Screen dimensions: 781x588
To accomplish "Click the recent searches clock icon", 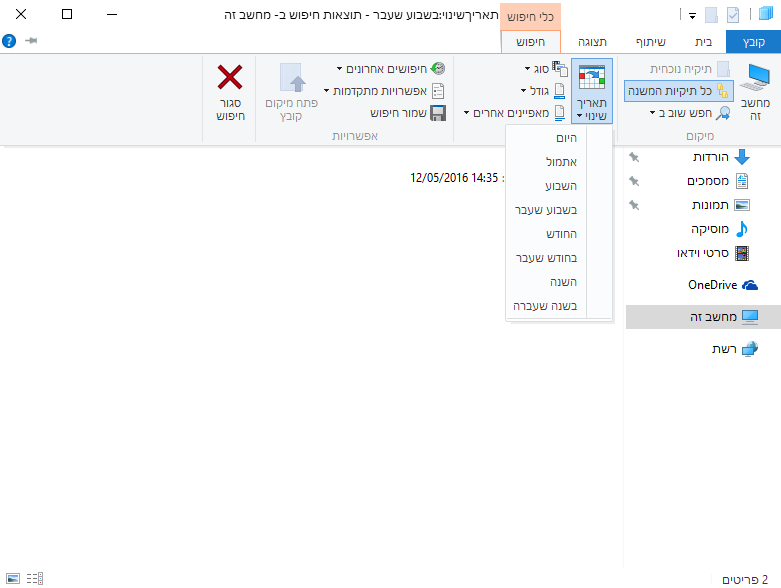I will (438, 68).
